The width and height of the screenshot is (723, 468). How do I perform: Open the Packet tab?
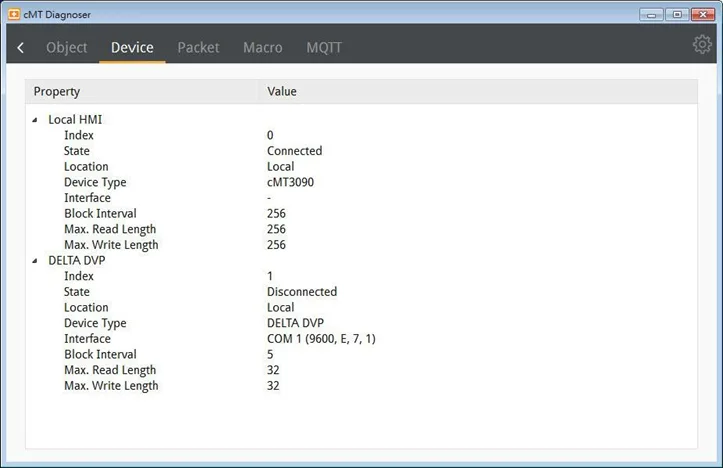click(198, 47)
